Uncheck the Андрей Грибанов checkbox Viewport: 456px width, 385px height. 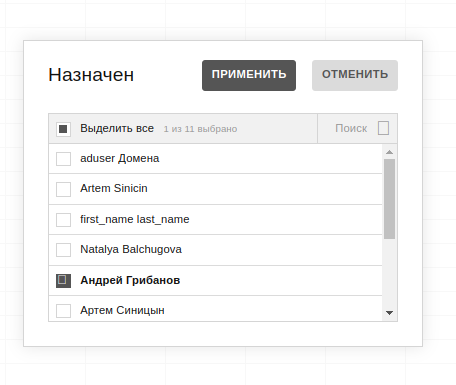pos(63,280)
